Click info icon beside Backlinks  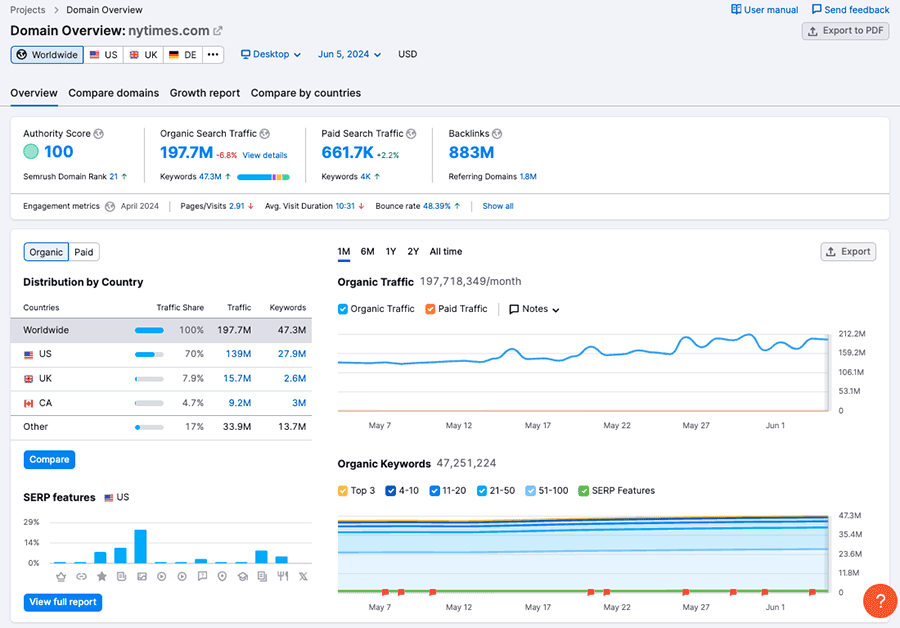coord(497,134)
